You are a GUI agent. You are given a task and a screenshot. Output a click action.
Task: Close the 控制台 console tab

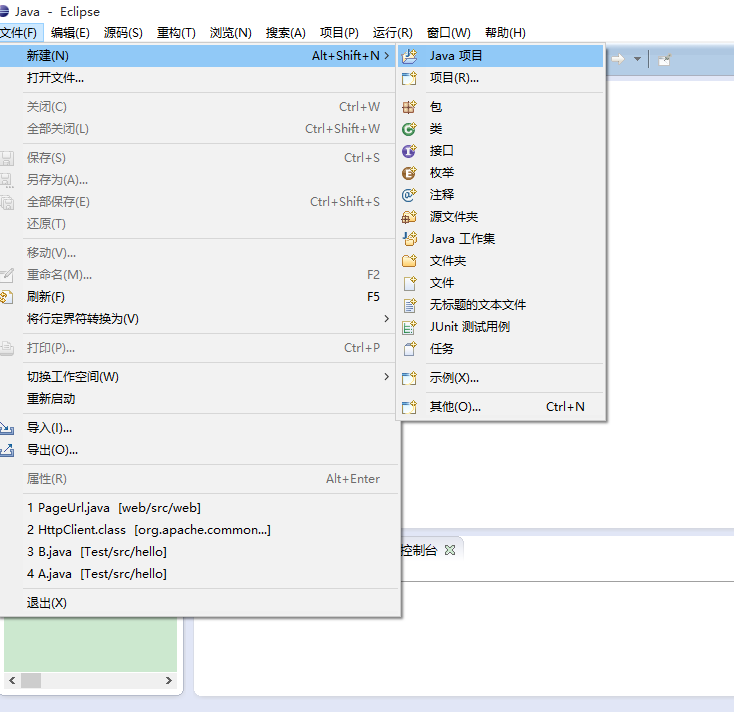click(x=450, y=551)
